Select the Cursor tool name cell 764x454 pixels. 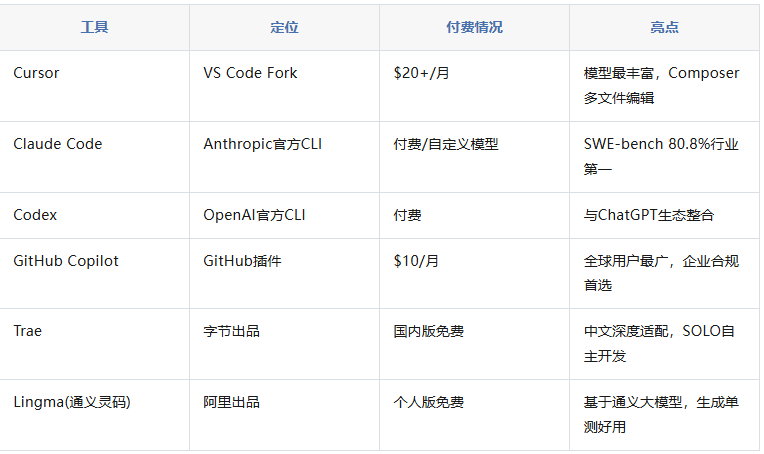click(x=95, y=86)
